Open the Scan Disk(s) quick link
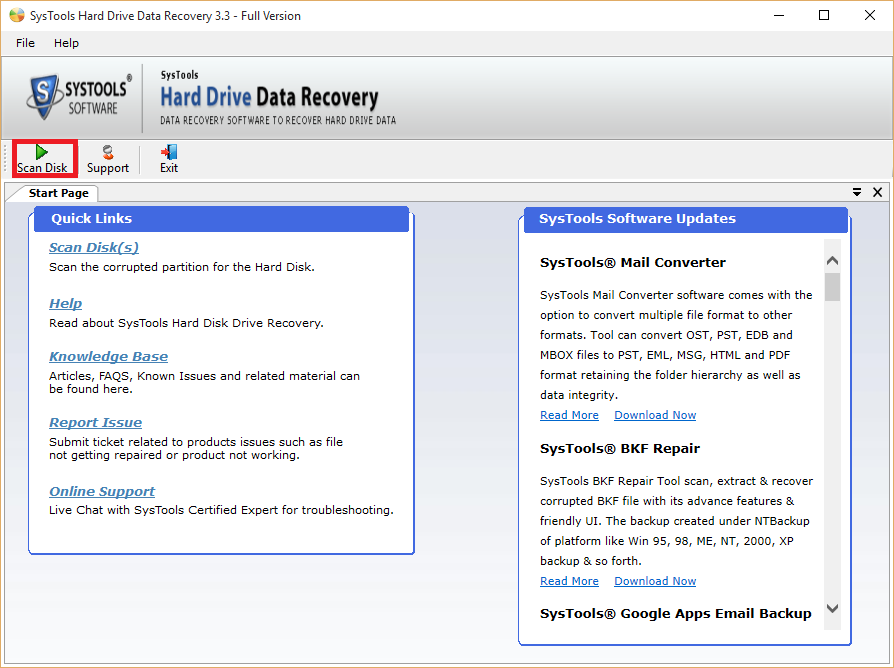The height and width of the screenshot is (668, 894). (x=94, y=247)
